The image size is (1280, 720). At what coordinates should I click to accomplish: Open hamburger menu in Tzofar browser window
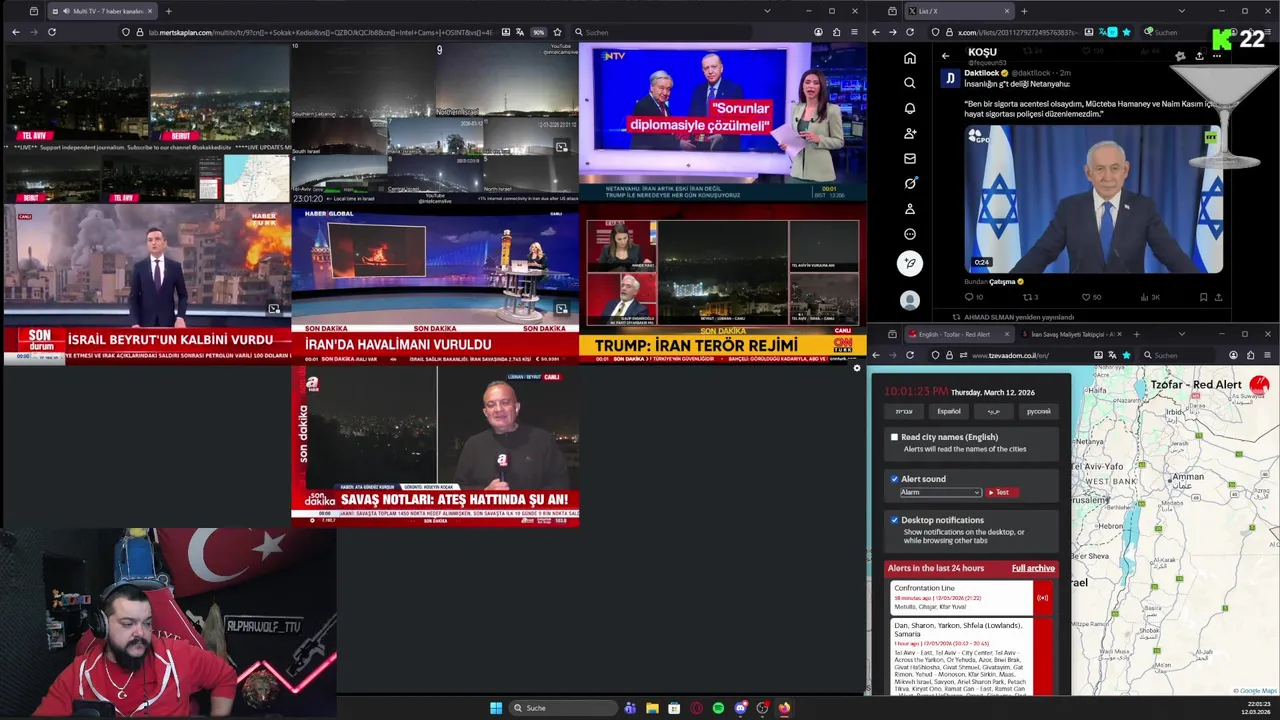tap(1268, 355)
